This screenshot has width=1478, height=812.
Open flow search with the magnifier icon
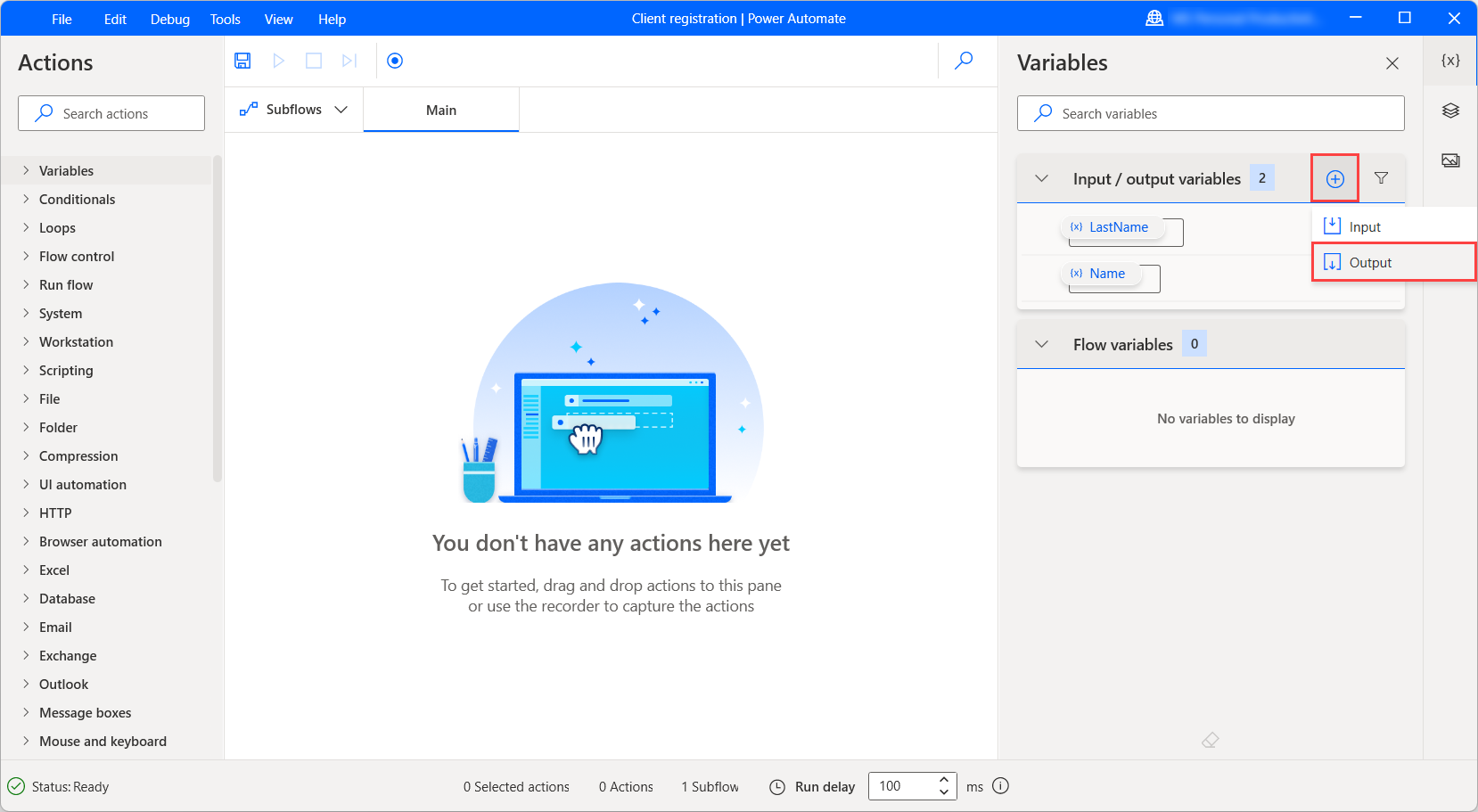963,60
